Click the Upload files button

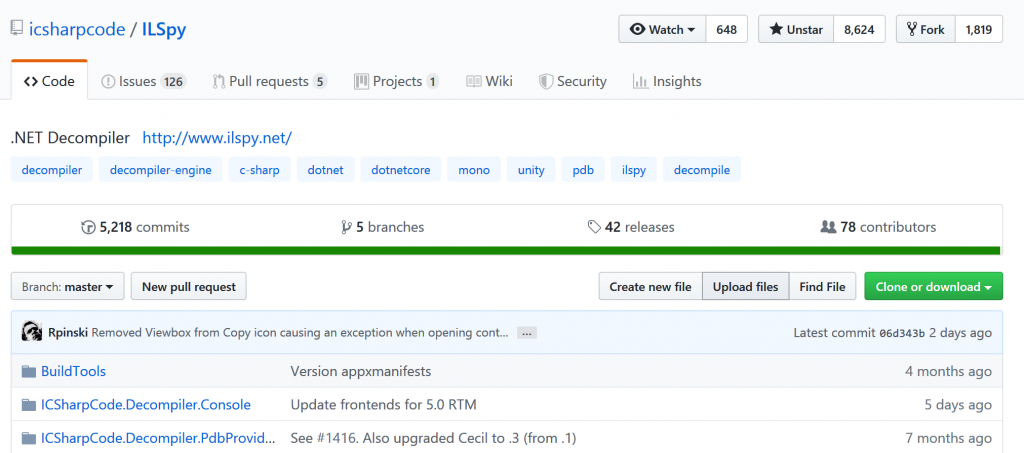746,287
